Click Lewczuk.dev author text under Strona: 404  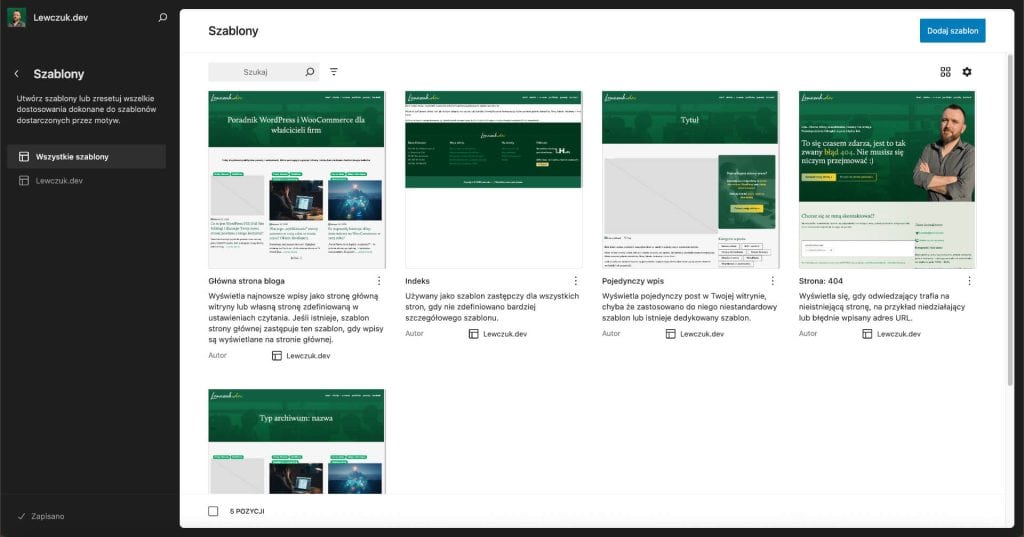(899, 334)
